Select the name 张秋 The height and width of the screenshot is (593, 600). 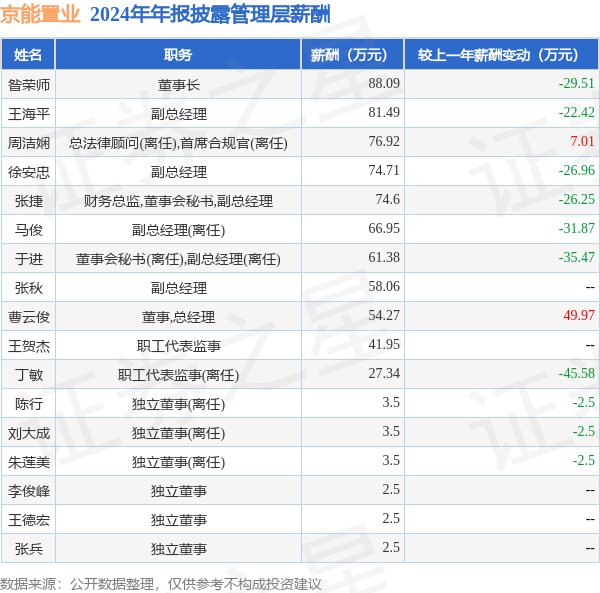pos(29,288)
